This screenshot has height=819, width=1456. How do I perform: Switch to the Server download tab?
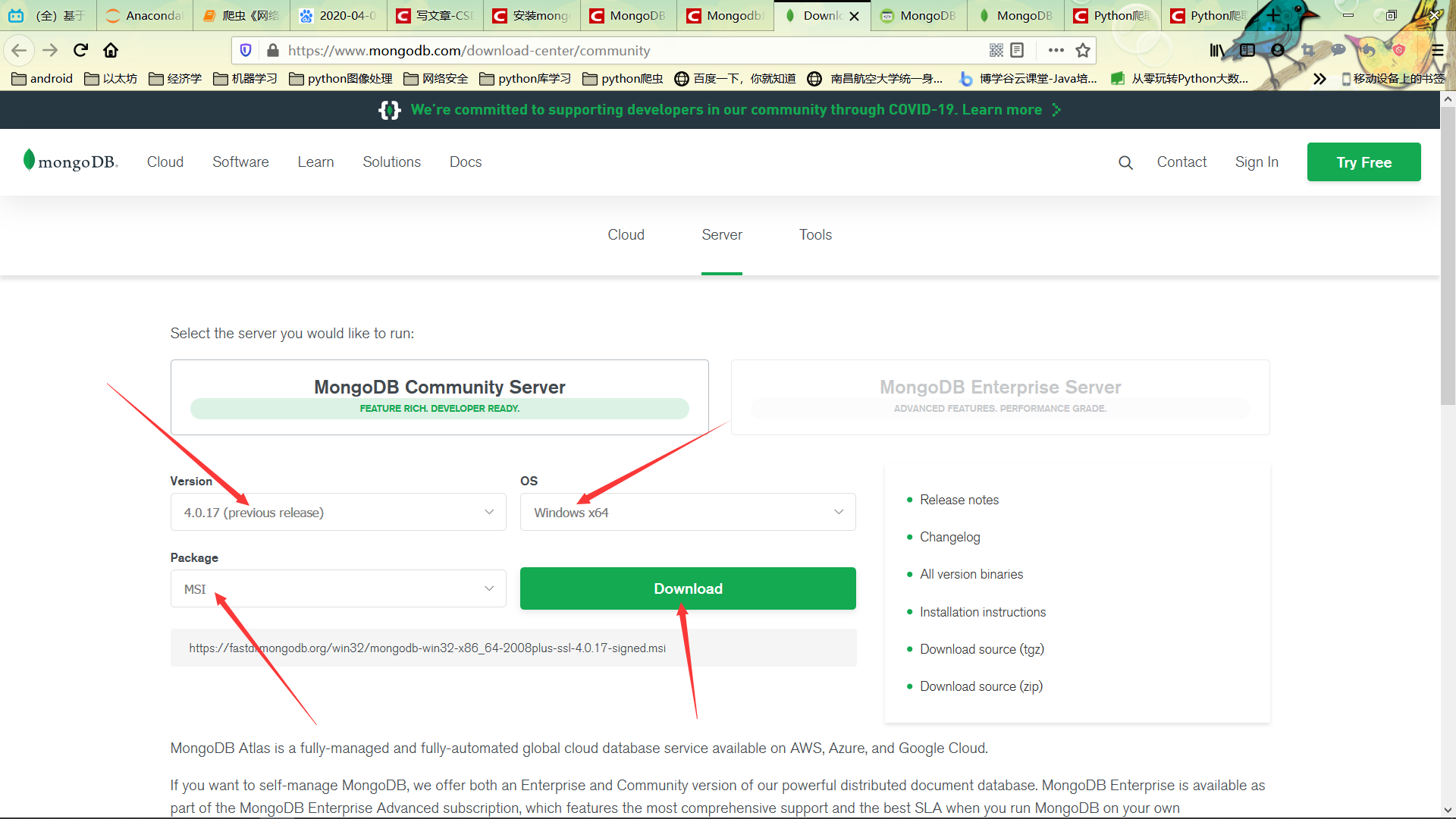pos(722,235)
